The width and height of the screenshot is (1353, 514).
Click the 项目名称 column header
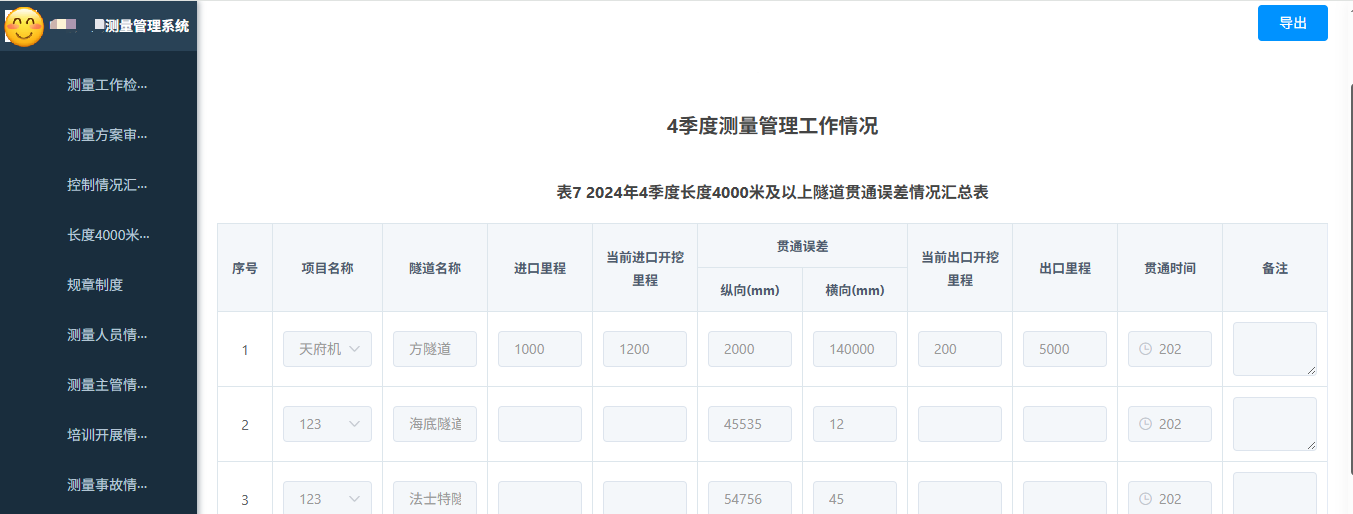point(327,268)
